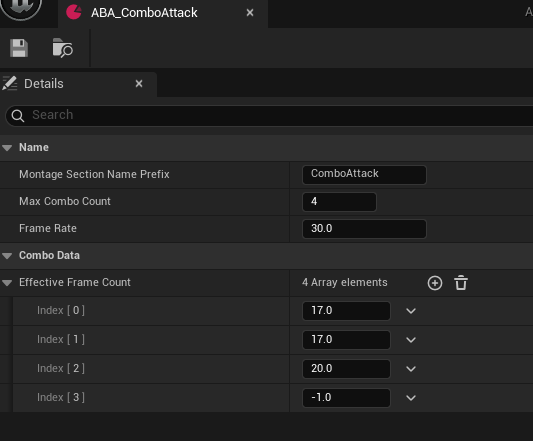Click the Details panel pencil icon
The height and width of the screenshot is (441, 533).
click(10, 84)
